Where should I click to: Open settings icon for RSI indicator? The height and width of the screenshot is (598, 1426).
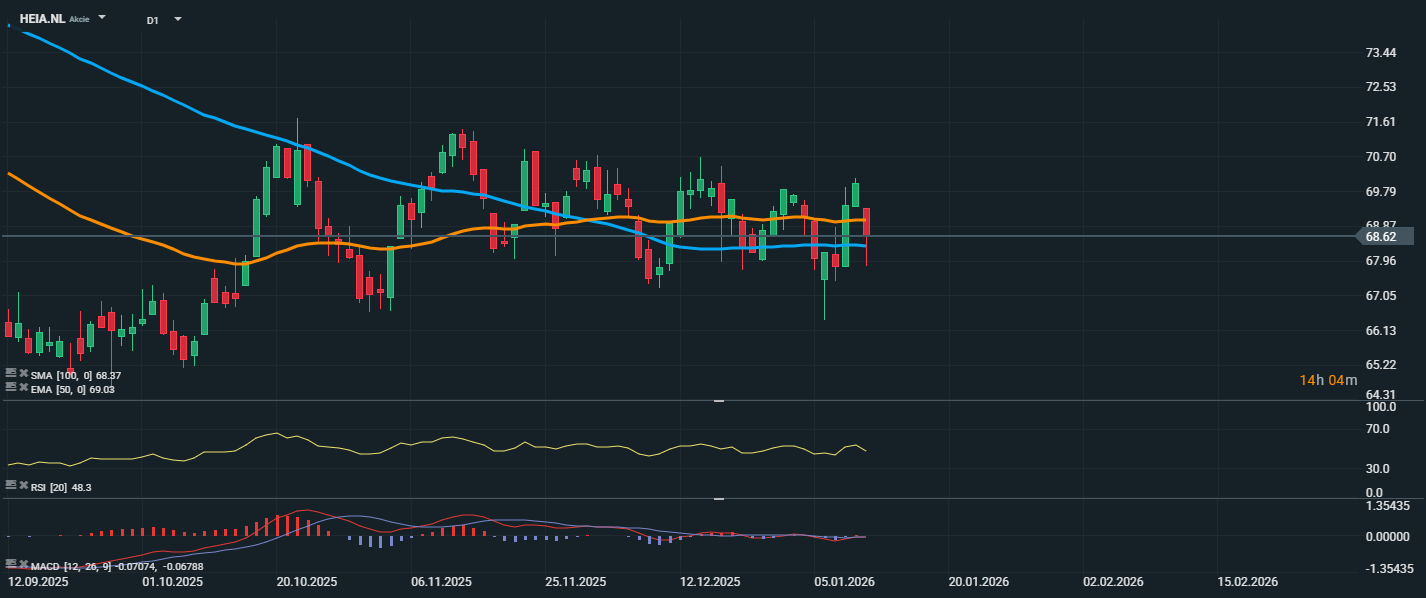11,486
